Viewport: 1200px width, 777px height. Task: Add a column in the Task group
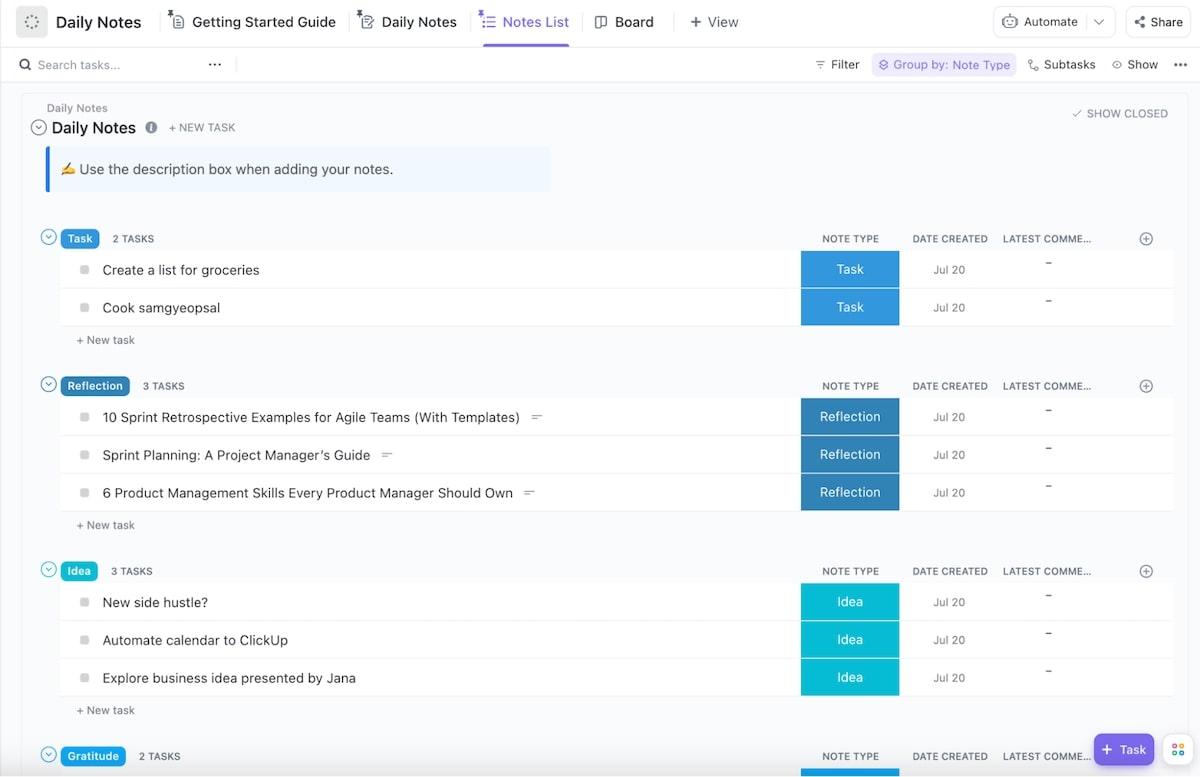(1146, 239)
